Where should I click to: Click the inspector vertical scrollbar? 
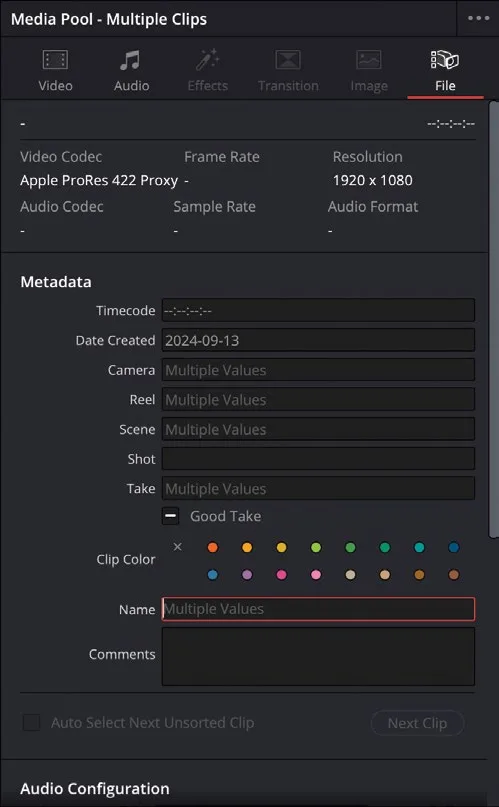coord(493,319)
